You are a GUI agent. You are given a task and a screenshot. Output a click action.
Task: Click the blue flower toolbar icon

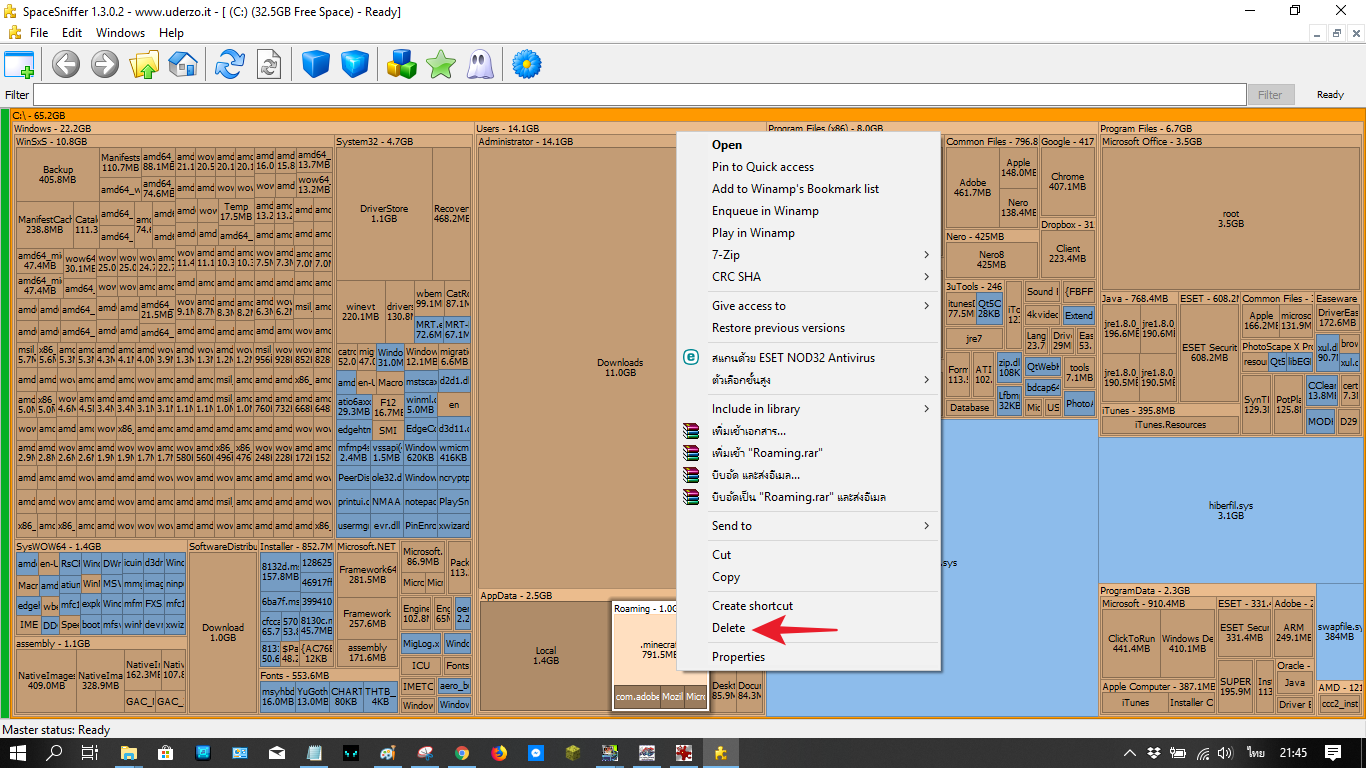527,65
